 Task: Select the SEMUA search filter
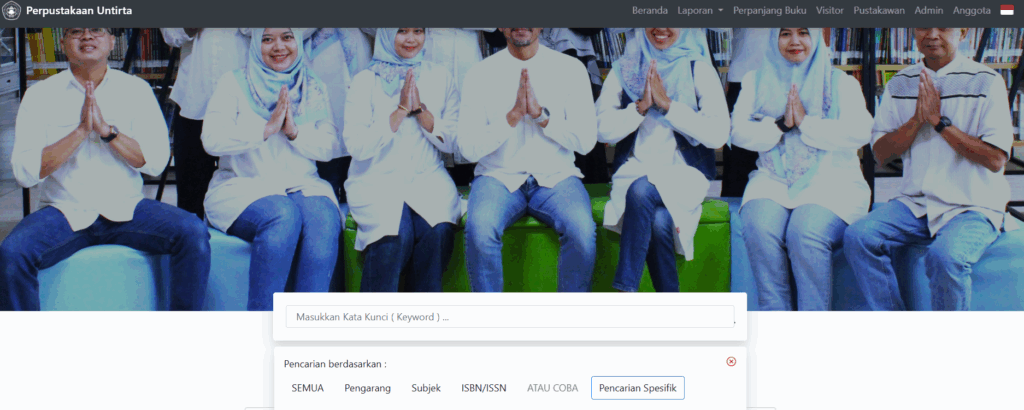308,388
